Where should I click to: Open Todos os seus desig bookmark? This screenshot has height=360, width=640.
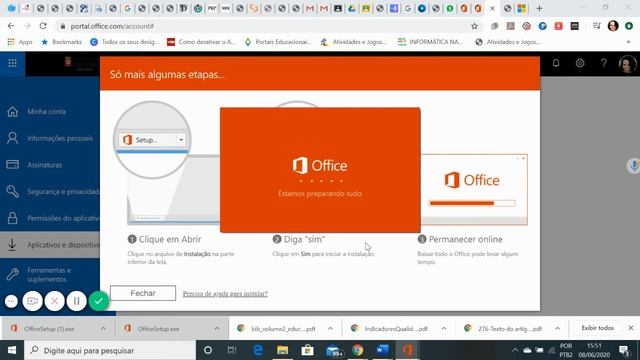(124, 42)
